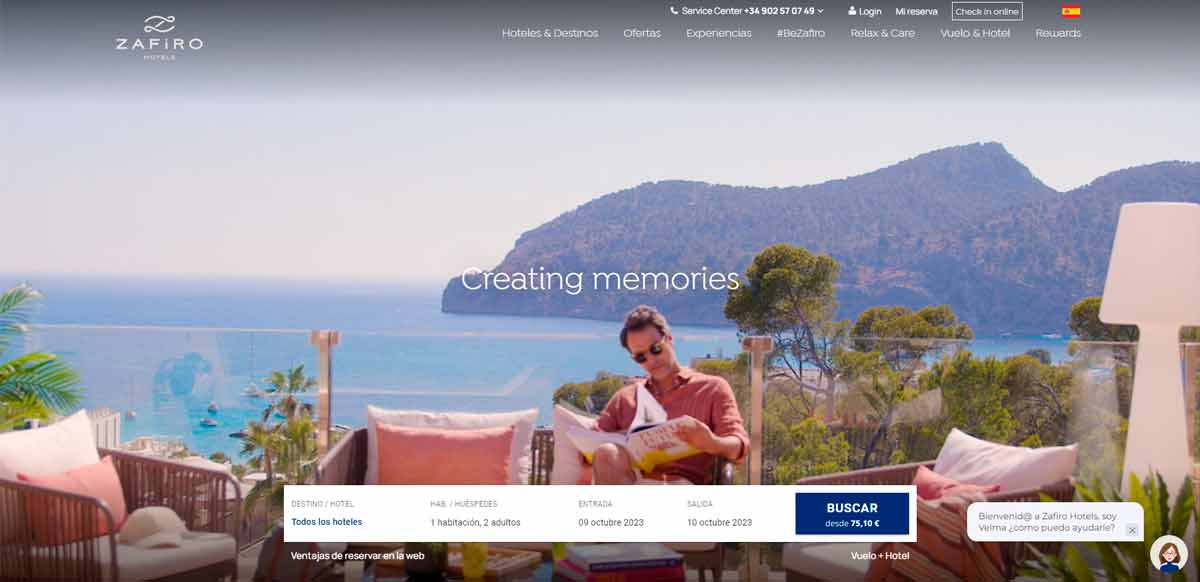Open the Ofertas menu item
The width and height of the screenshot is (1200, 582).
coord(642,33)
